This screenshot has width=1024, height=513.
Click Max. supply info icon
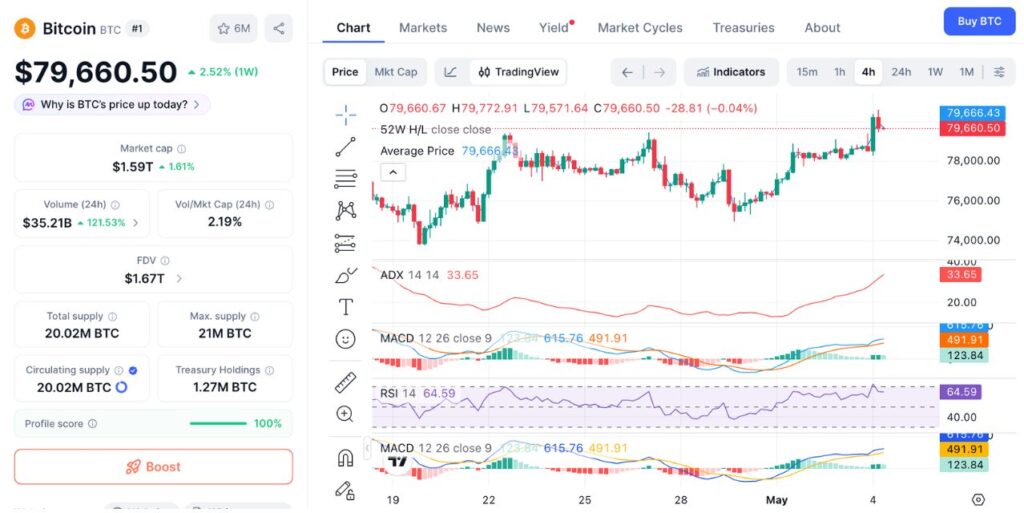click(x=255, y=317)
